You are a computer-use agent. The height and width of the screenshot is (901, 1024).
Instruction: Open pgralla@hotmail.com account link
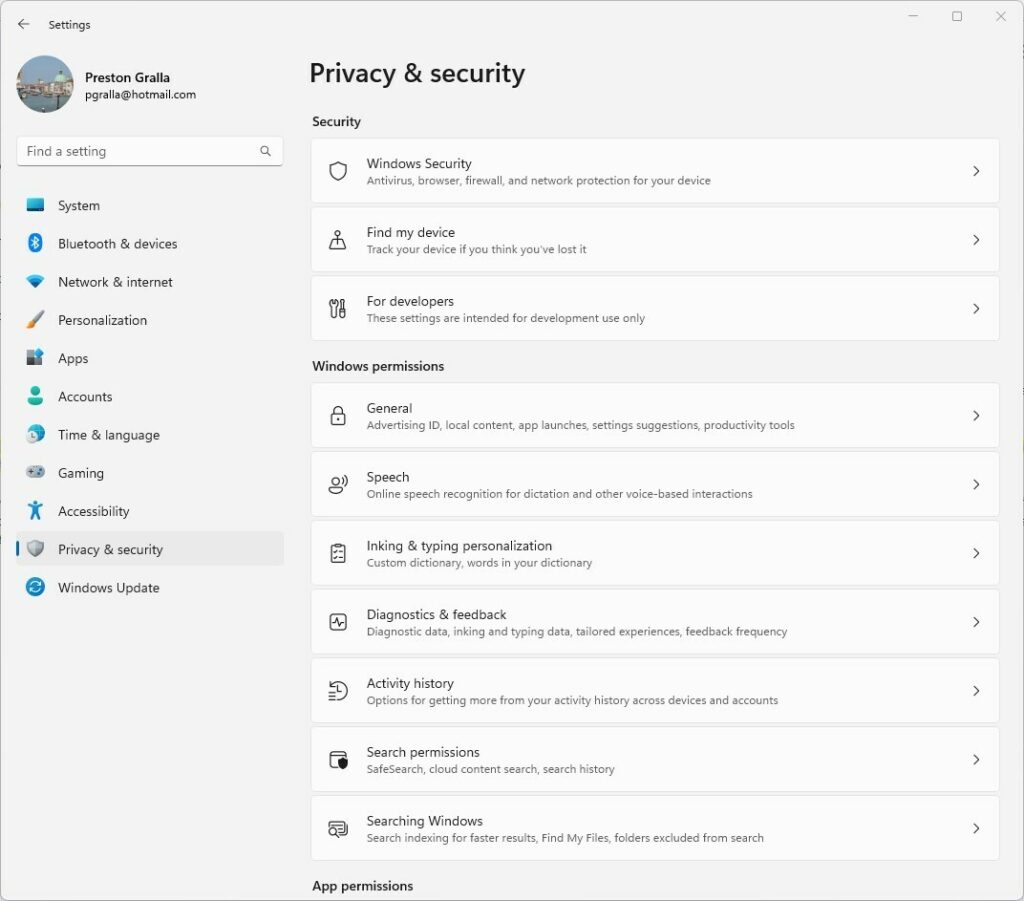point(140,95)
